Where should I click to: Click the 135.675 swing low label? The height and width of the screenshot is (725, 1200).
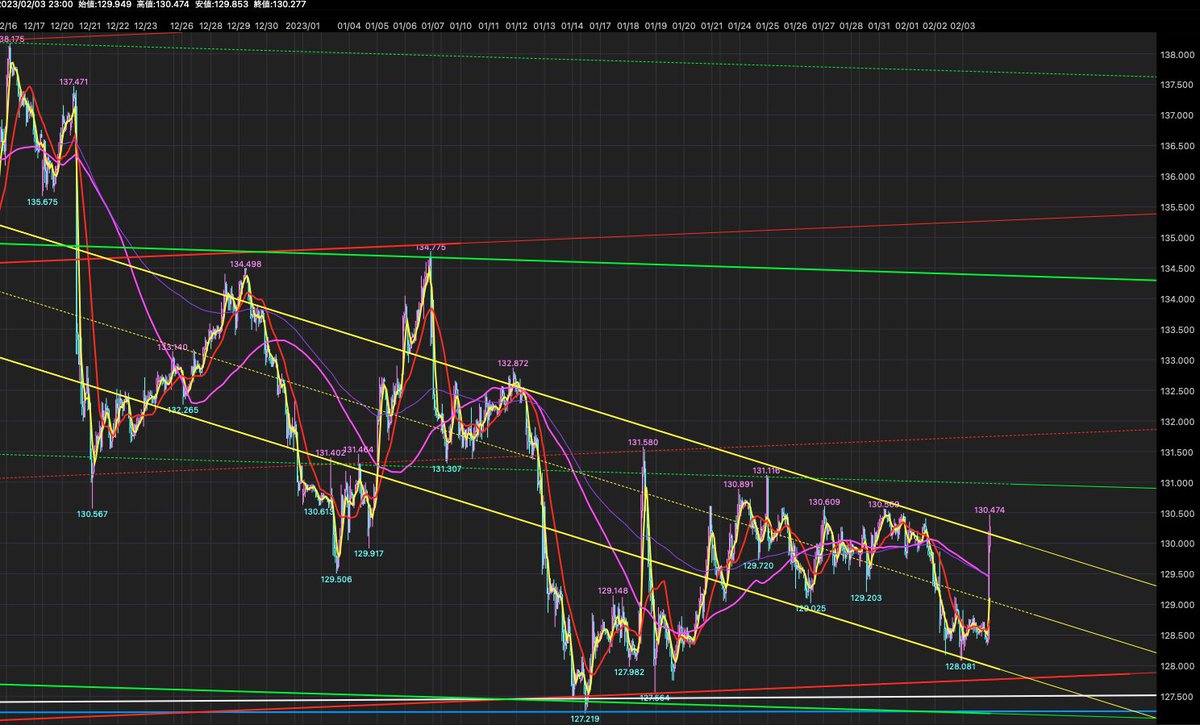tap(42, 202)
